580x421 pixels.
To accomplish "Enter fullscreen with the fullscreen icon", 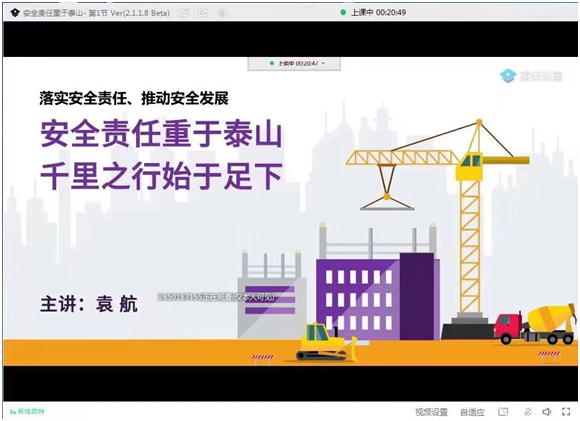I will (566, 411).
